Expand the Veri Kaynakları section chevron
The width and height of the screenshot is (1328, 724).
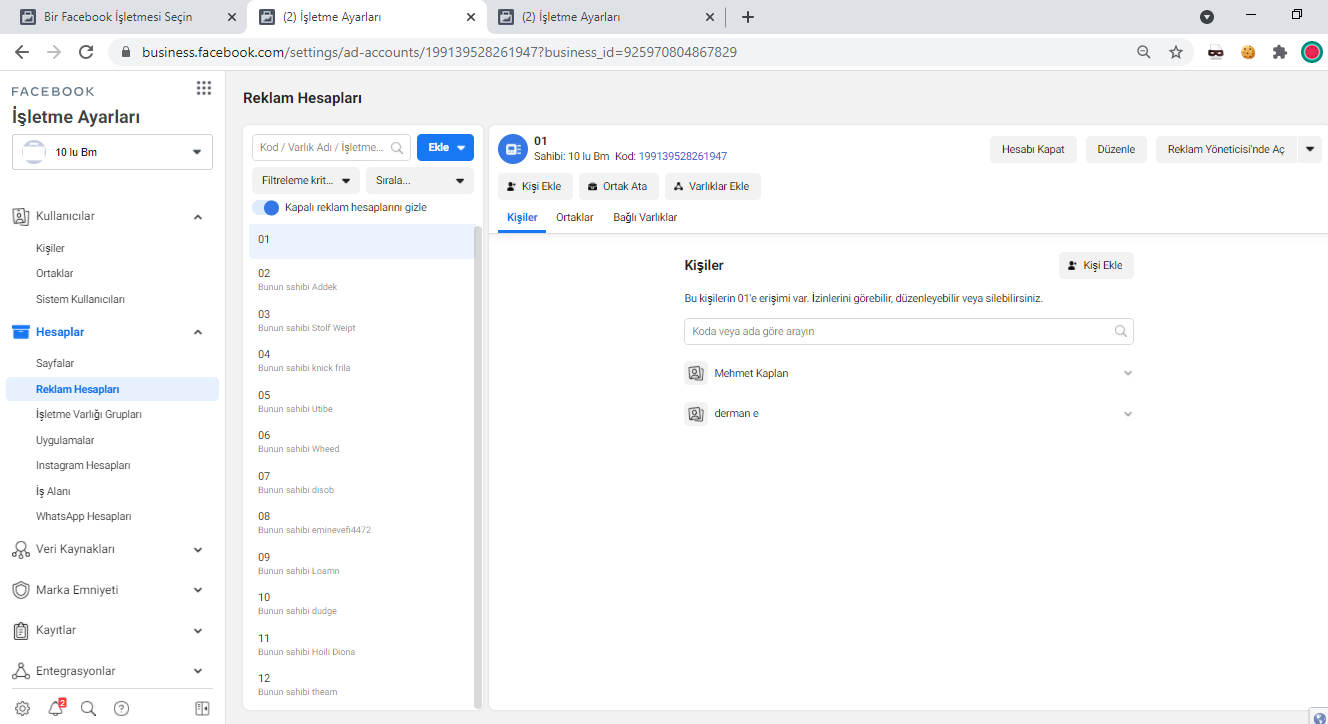coord(198,550)
